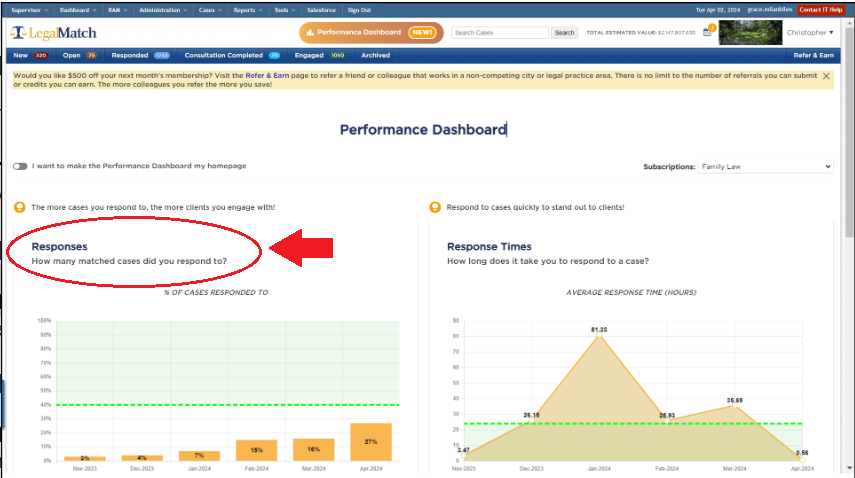This screenshot has height=478, width=855.
Task: Click the Performance Dashboard NEW button
Action: pyautogui.click(x=367, y=32)
